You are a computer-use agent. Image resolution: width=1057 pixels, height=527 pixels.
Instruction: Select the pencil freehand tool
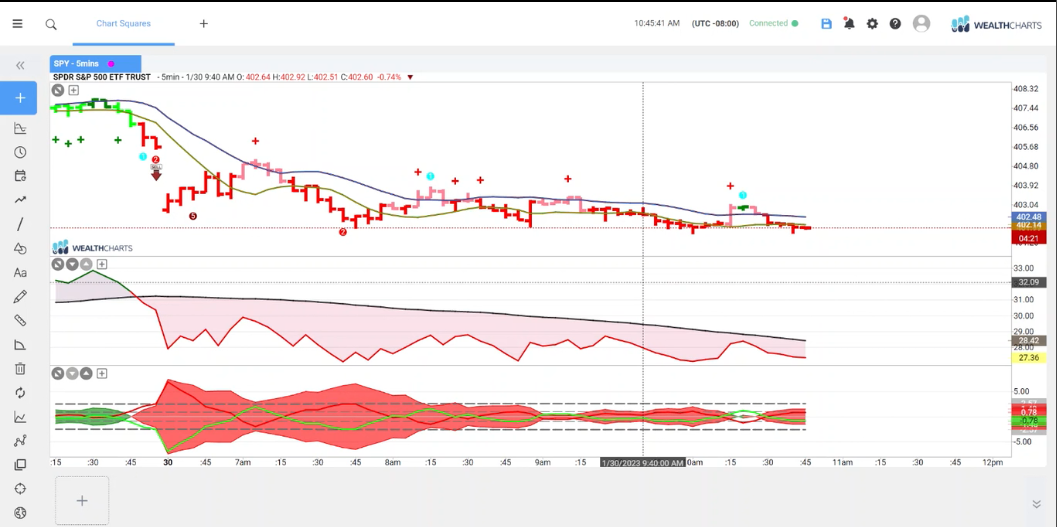[20, 297]
